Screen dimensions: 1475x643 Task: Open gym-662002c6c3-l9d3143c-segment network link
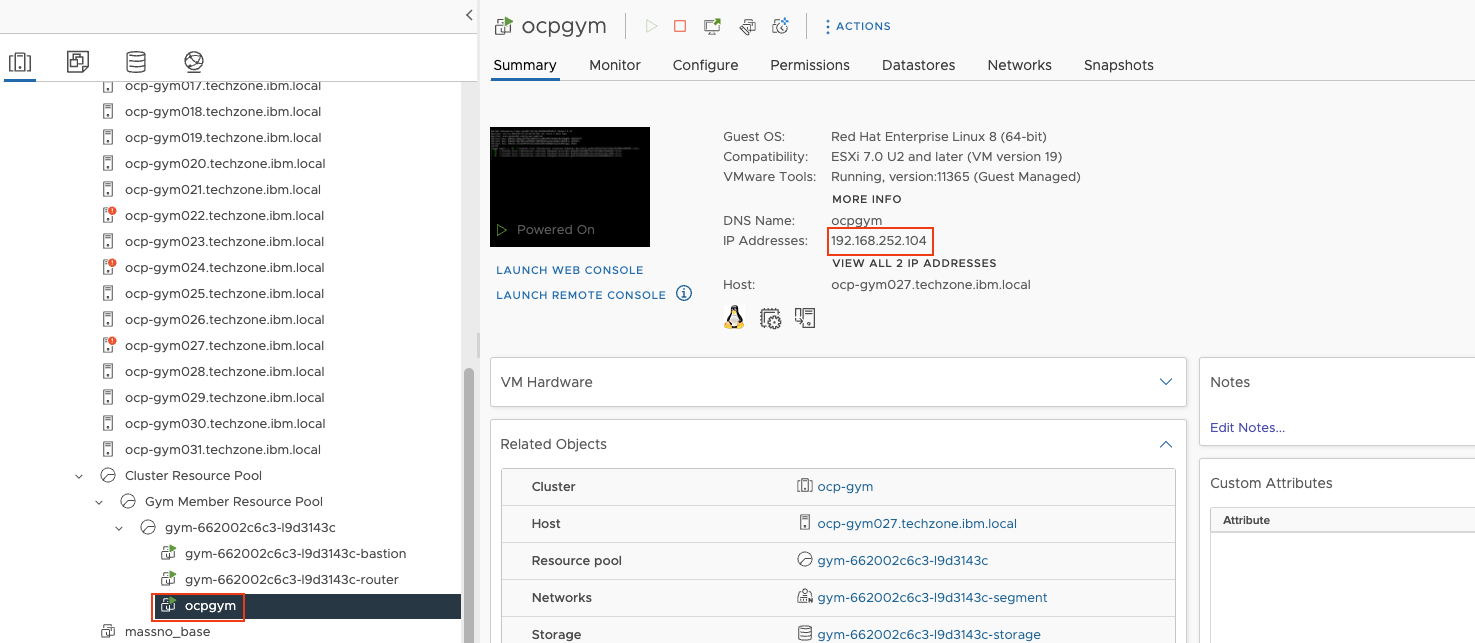tap(933, 597)
